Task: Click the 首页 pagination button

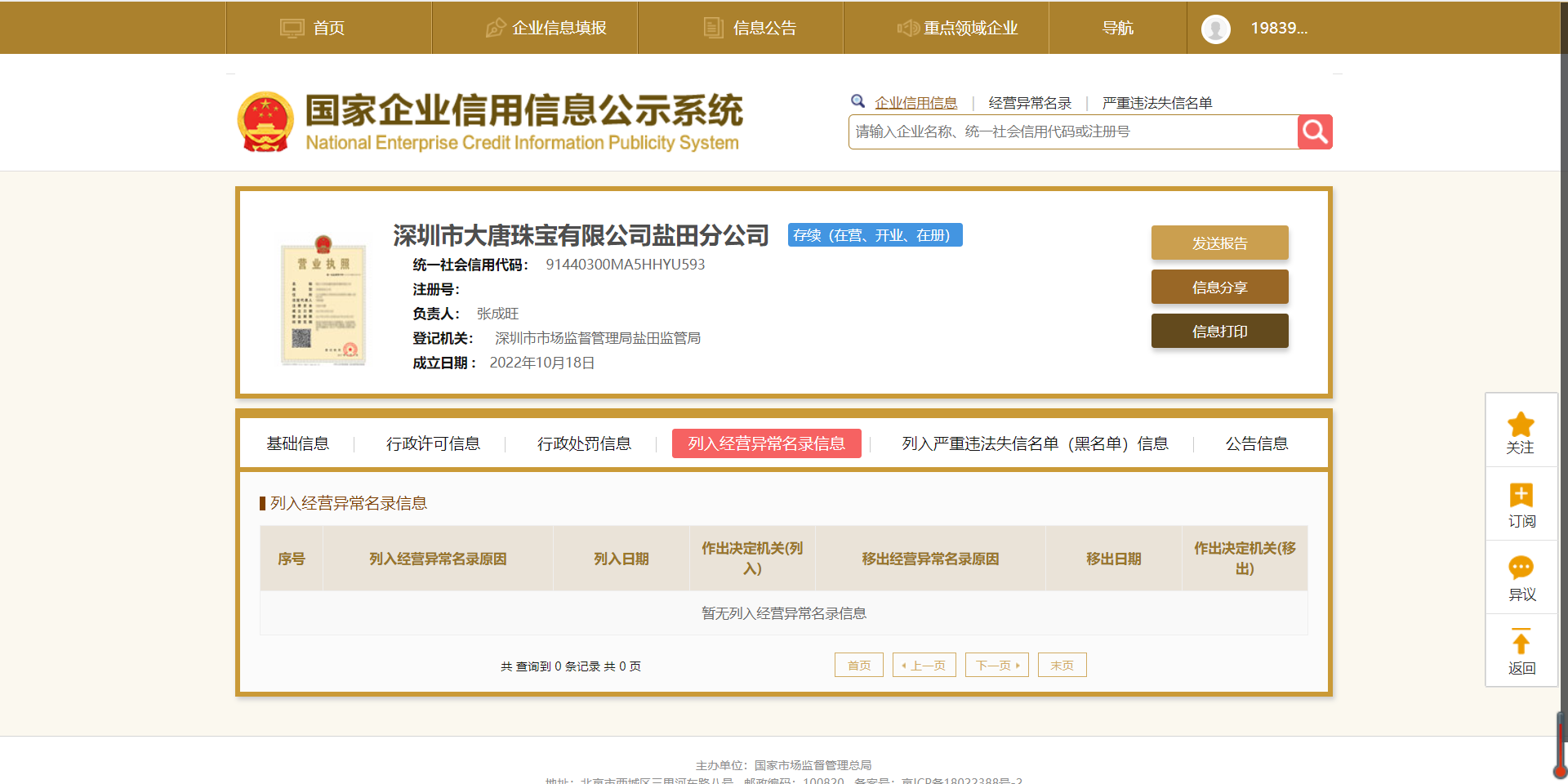Action: (859, 665)
